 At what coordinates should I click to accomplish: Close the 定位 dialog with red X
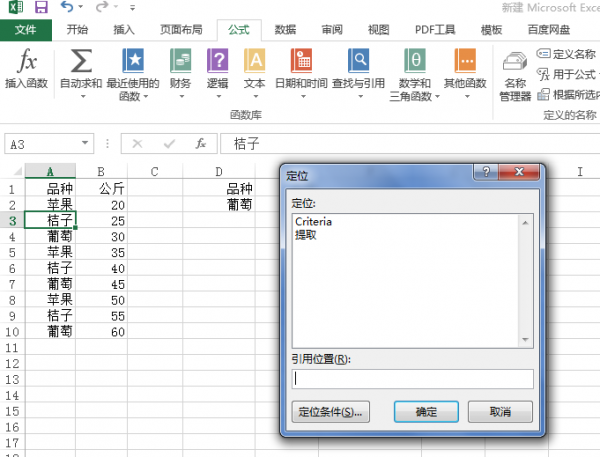pos(519,171)
